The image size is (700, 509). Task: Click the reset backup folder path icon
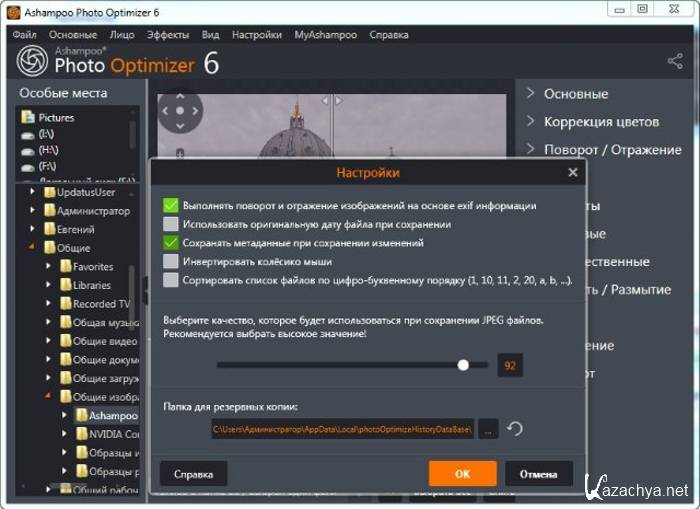[515, 429]
